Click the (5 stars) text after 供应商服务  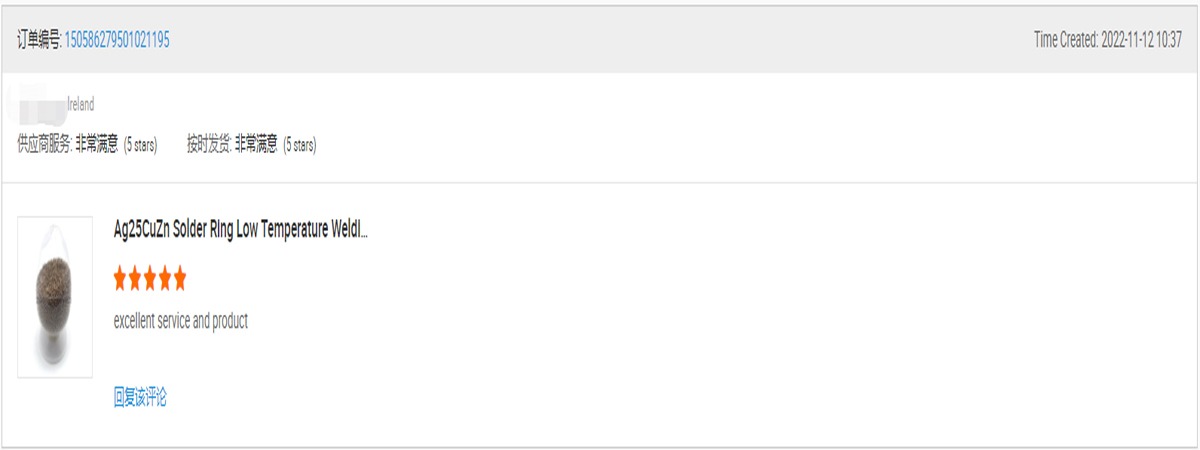point(140,145)
